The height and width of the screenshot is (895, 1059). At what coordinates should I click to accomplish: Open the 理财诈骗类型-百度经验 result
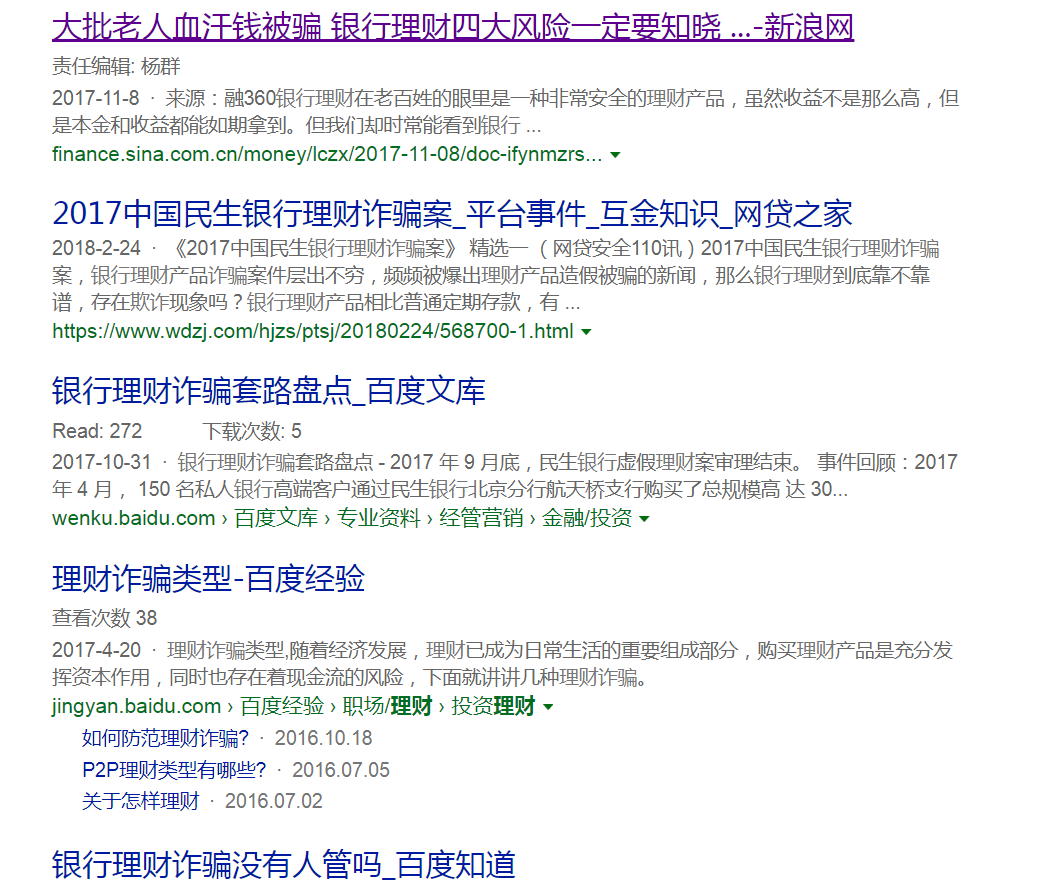pyautogui.click(x=208, y=579)
